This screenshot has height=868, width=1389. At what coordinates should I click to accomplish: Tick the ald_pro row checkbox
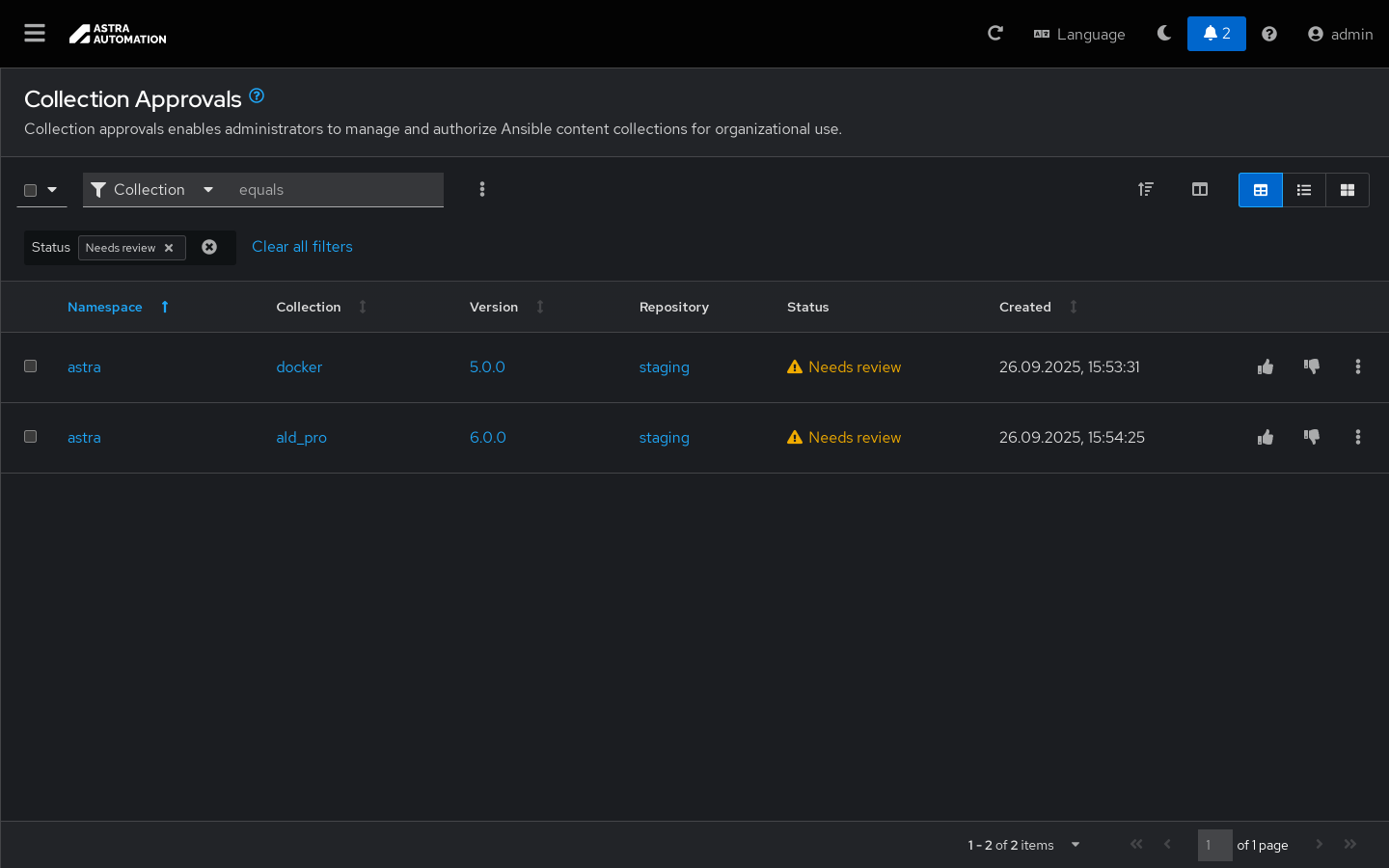[x=31, y=437]
